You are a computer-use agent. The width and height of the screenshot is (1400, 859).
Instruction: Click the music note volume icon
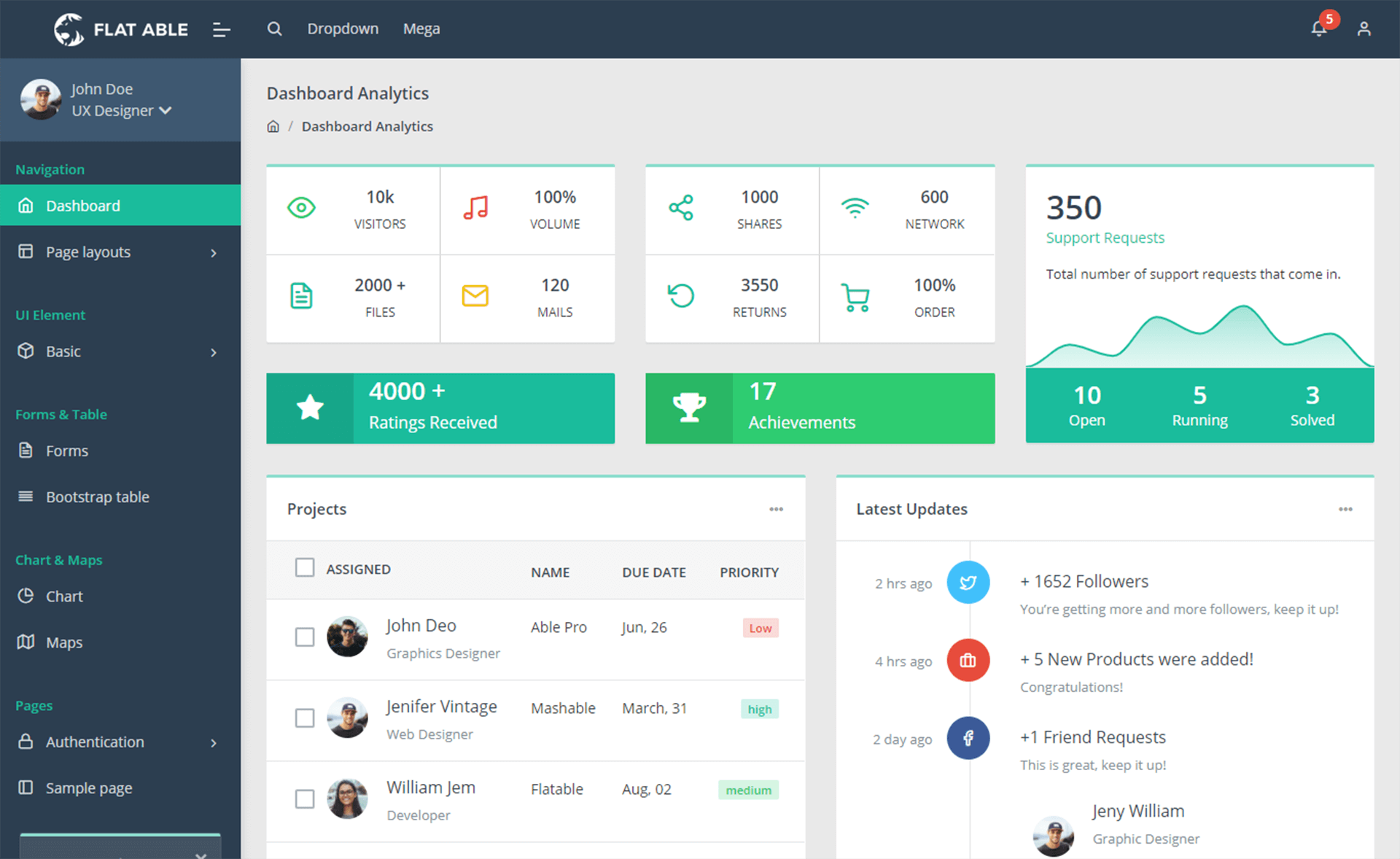click(475, 207)
